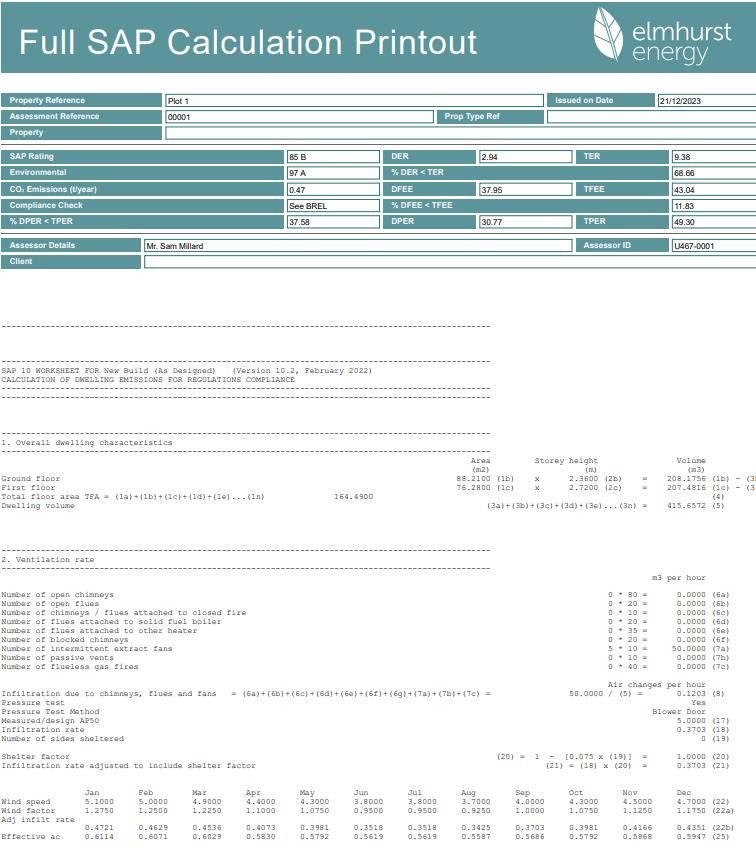Screen dimensions: 756x846
Task: Click the empty Client field
Action: (450, 262)
